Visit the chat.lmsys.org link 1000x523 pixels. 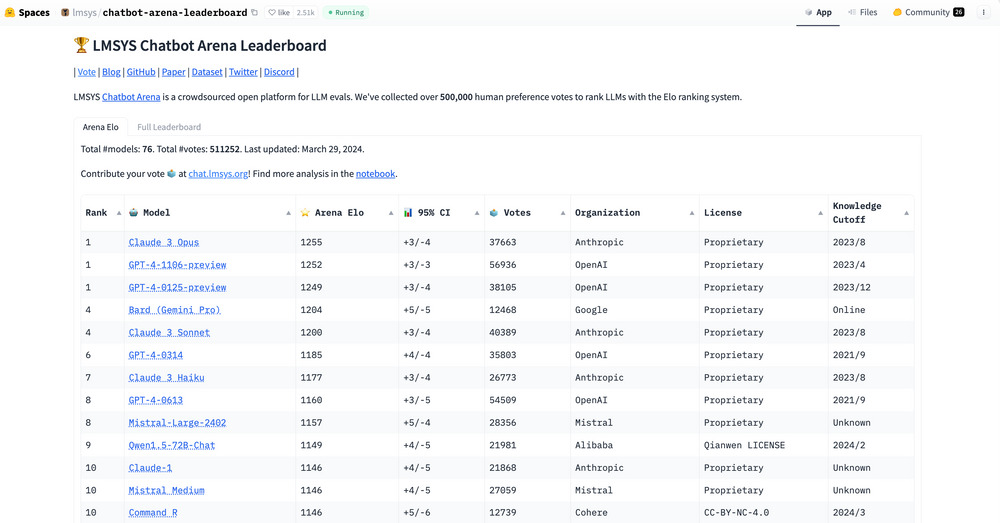(x=218, y=173)
